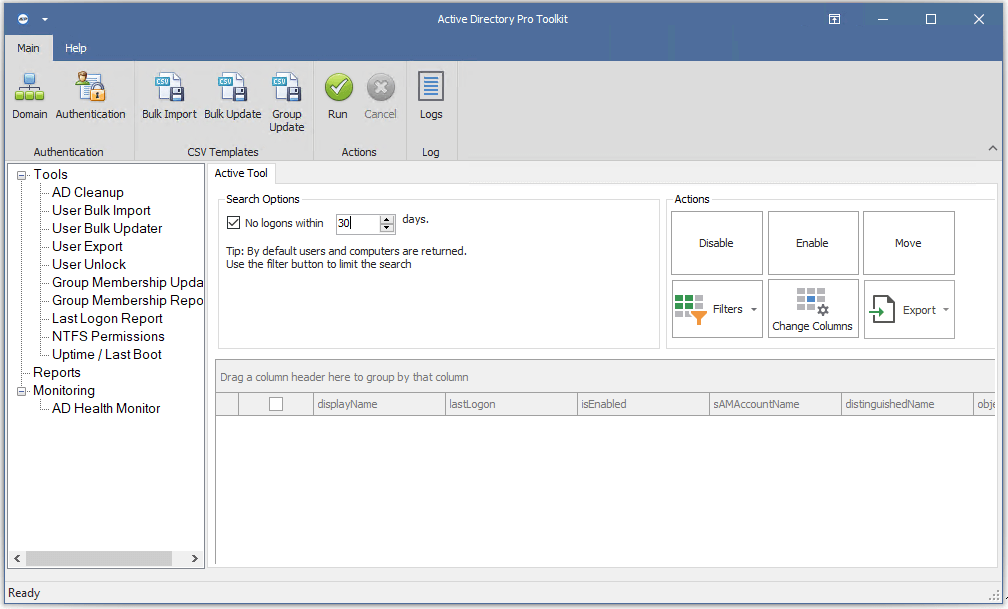Viewport: 1008px width, 609px height.
Task: Open the Authentication lock icon
Action: click(x=90, y=96)
